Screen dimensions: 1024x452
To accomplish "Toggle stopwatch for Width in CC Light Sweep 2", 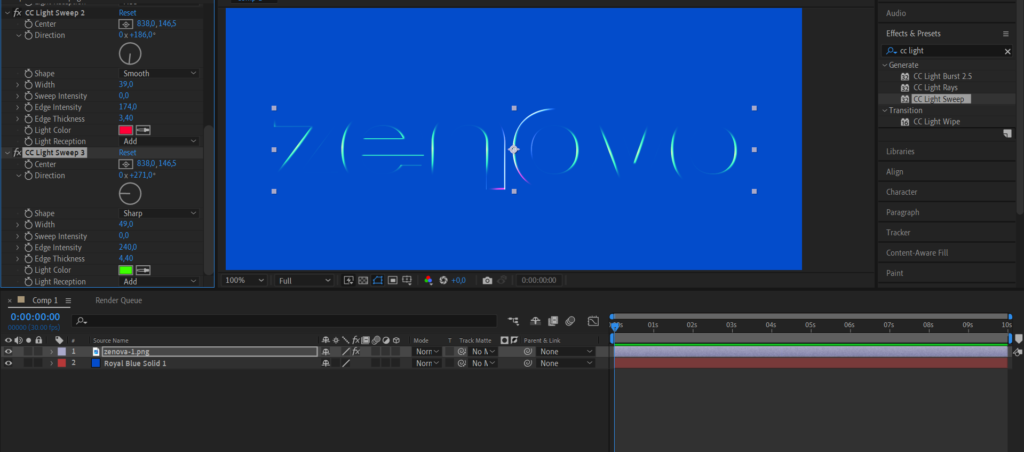I will point(29,85).
